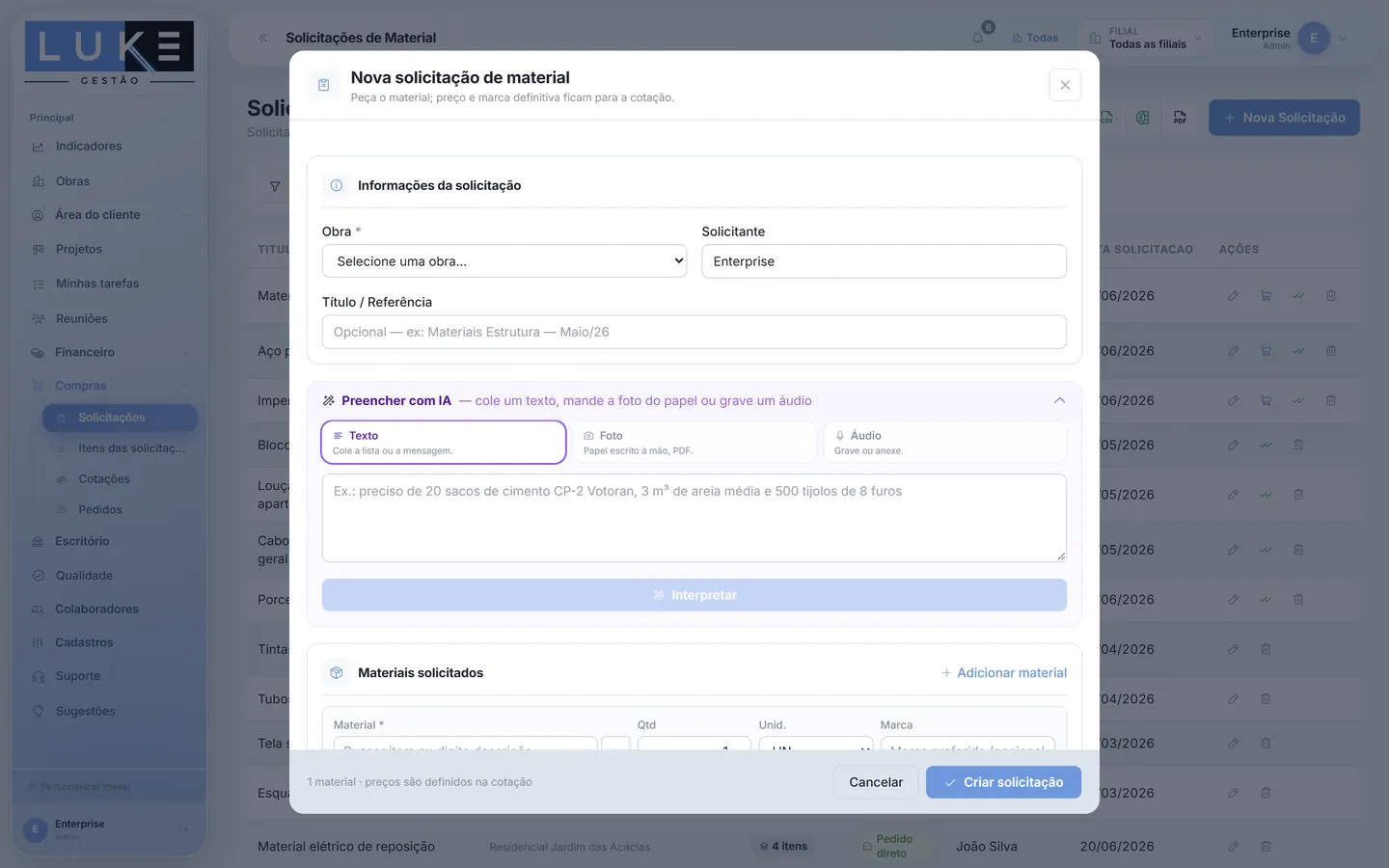This screenshot has width=1389, height=868.
Task: Click the log out icon beside Enterprise in sidebar
Action: [183, 829]
